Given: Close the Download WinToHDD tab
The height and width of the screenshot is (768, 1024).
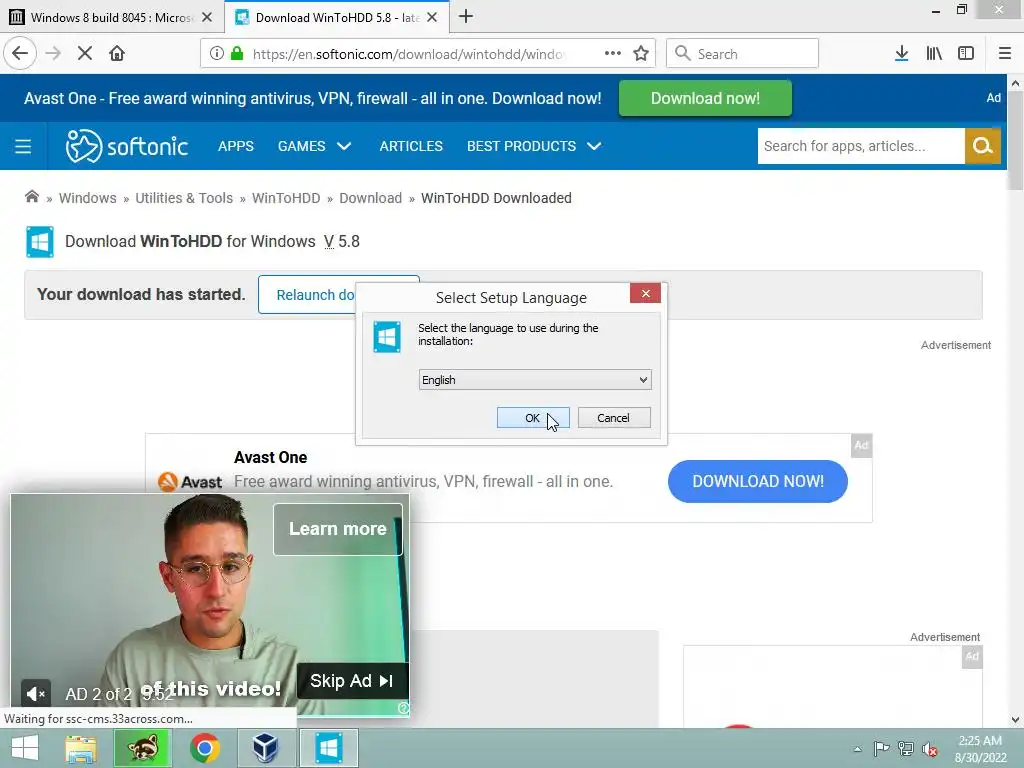Looking at the screenshot, I should coord(432,17).
